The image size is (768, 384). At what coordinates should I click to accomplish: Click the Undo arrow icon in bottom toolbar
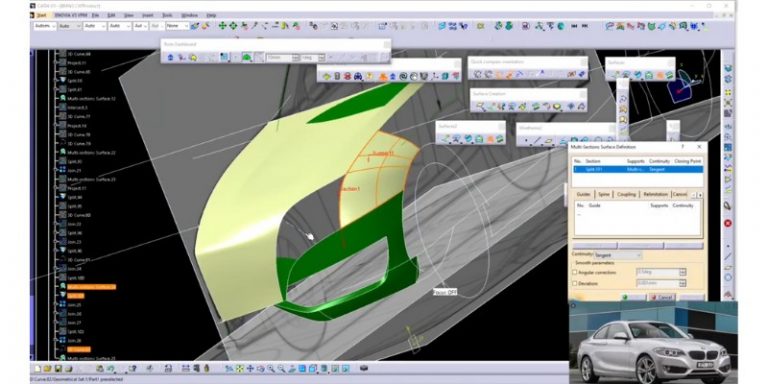coord(111,368)
